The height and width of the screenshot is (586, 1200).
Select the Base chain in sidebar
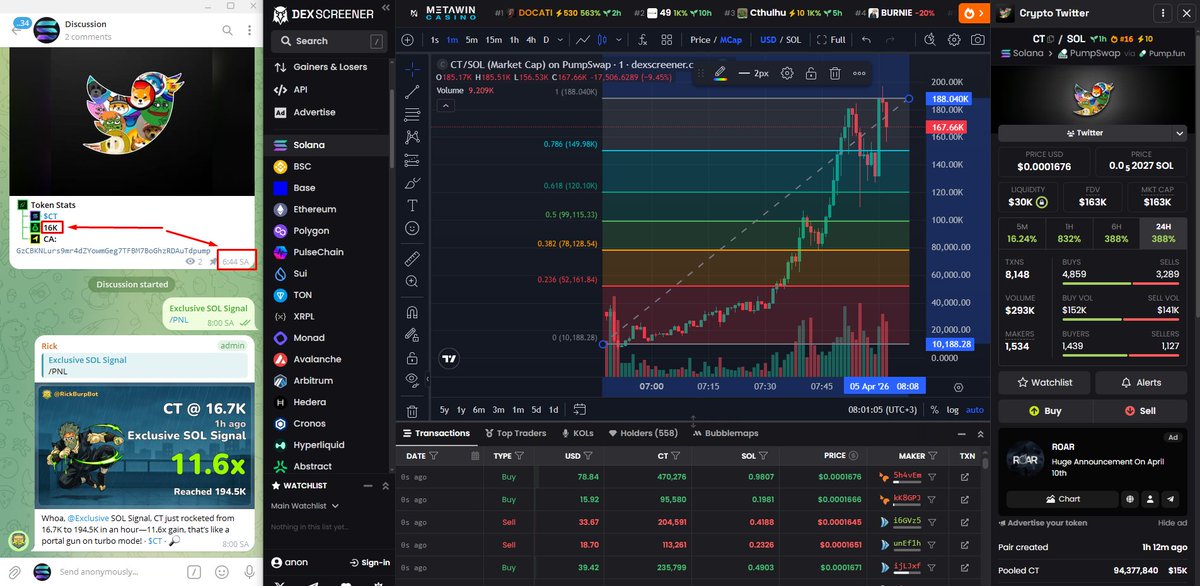coord(304,188)
